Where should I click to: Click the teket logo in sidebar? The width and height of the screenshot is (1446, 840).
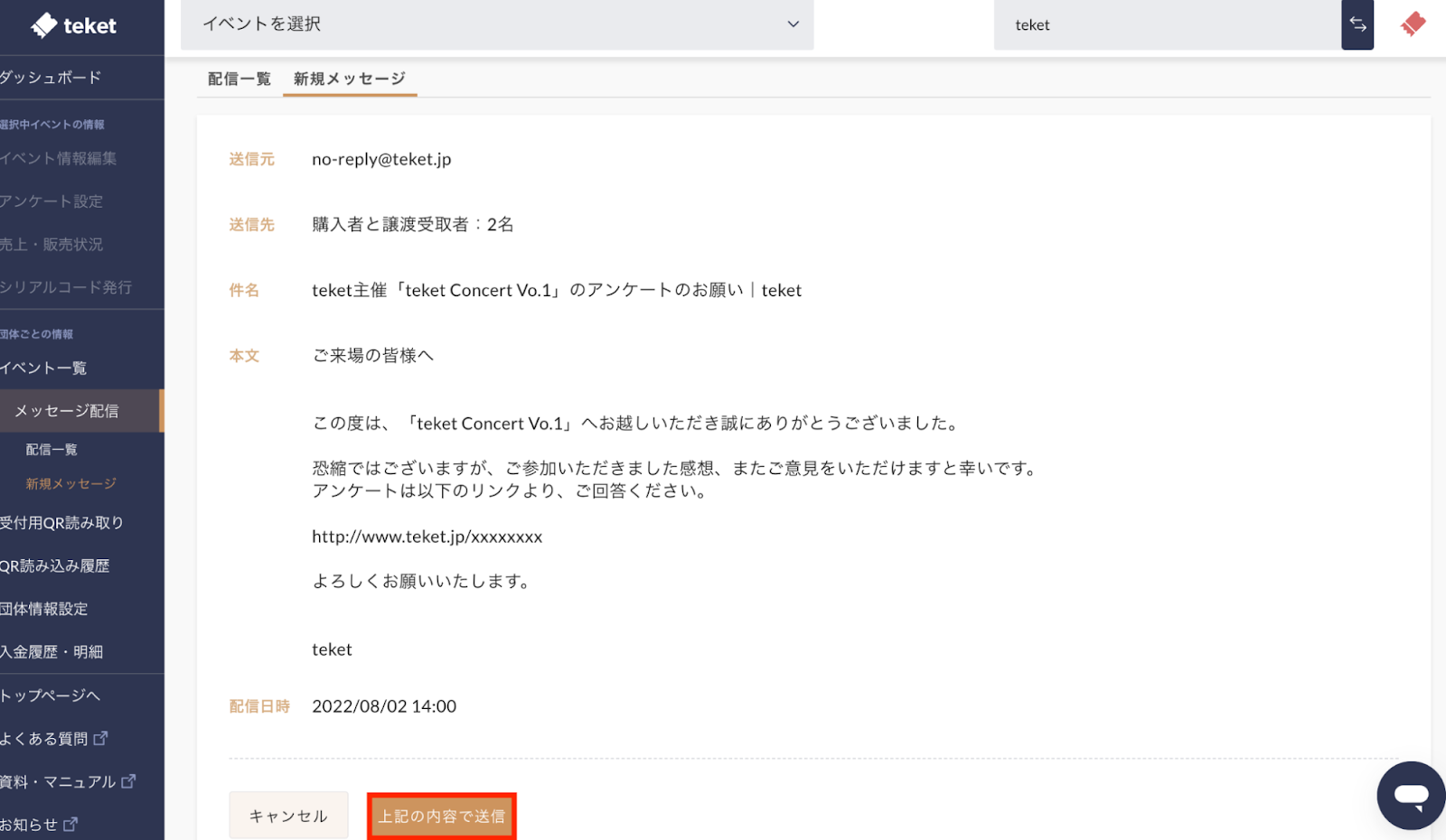click(74, 26)
